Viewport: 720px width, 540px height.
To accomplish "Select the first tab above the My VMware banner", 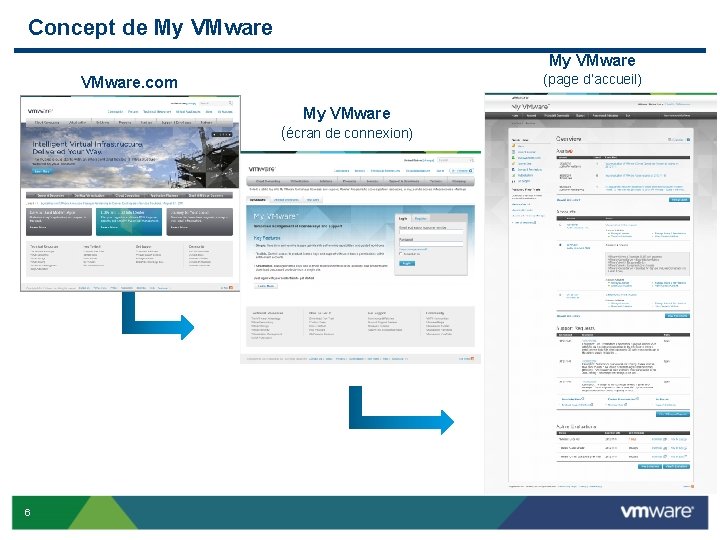I will point(258,200).
